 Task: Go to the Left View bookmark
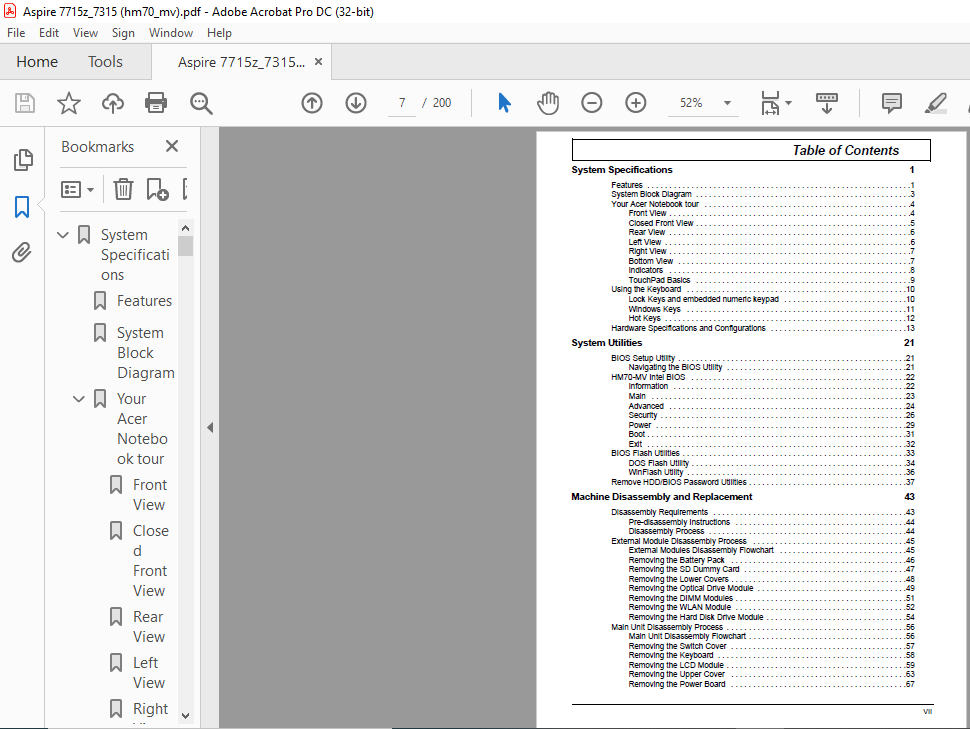148,673
